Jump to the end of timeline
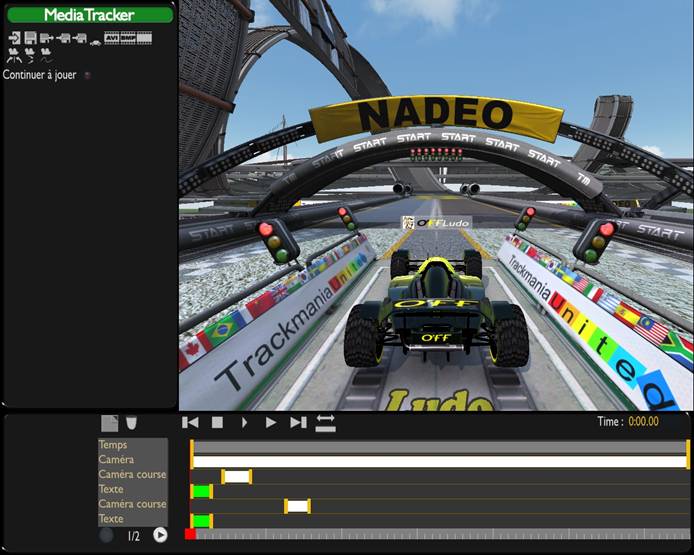 298,423
